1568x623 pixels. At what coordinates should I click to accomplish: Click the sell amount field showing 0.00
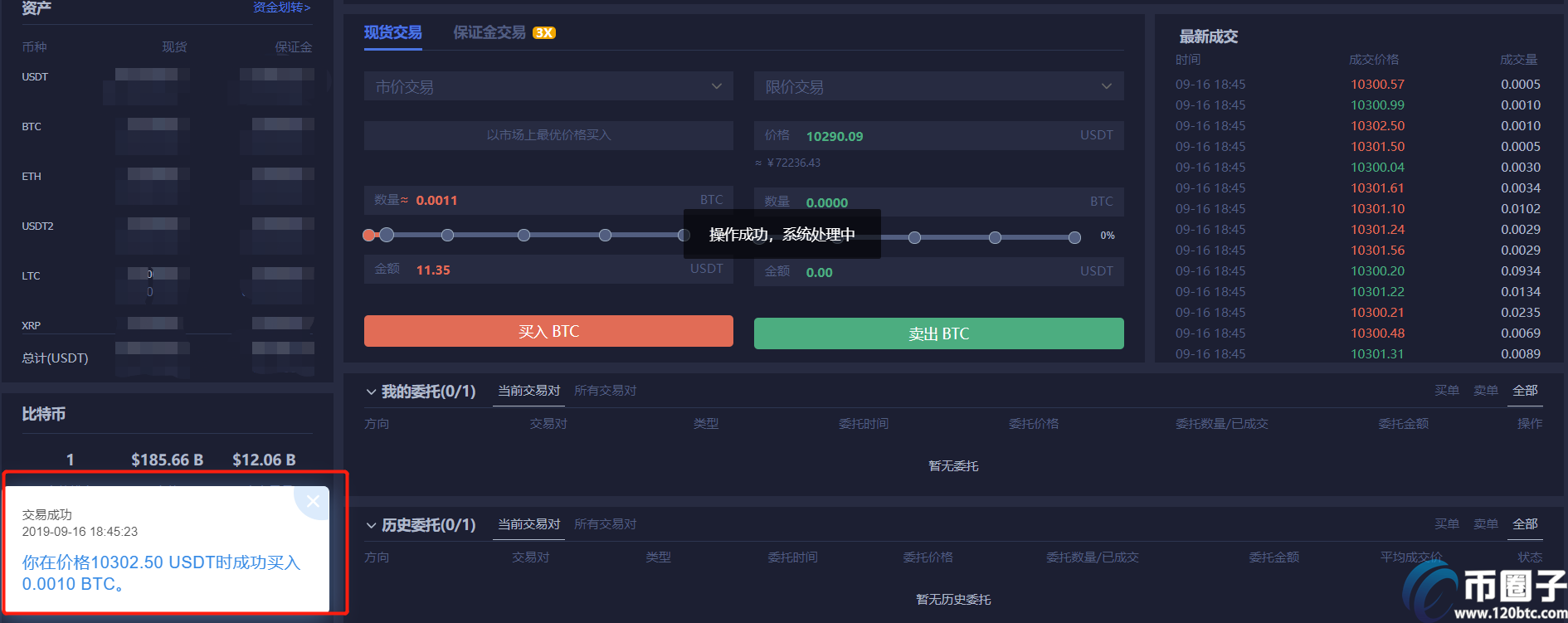[x=939, y=272]
